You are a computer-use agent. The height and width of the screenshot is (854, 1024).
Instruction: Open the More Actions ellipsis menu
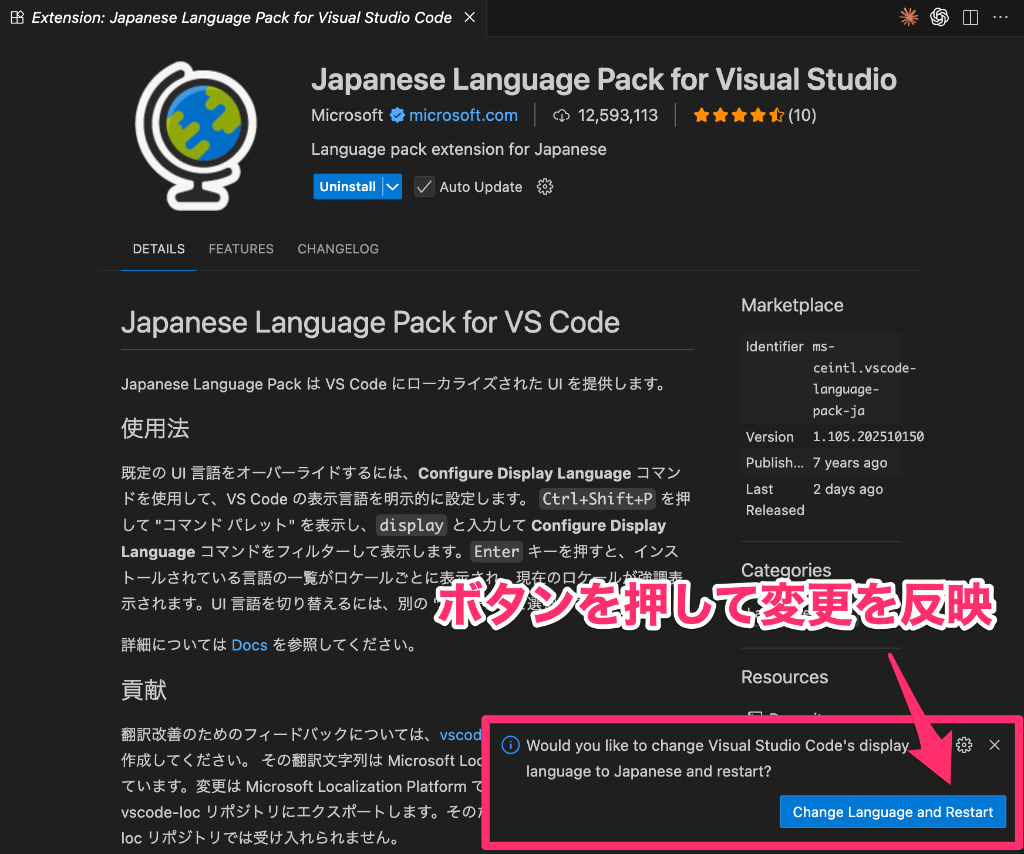1000,18
